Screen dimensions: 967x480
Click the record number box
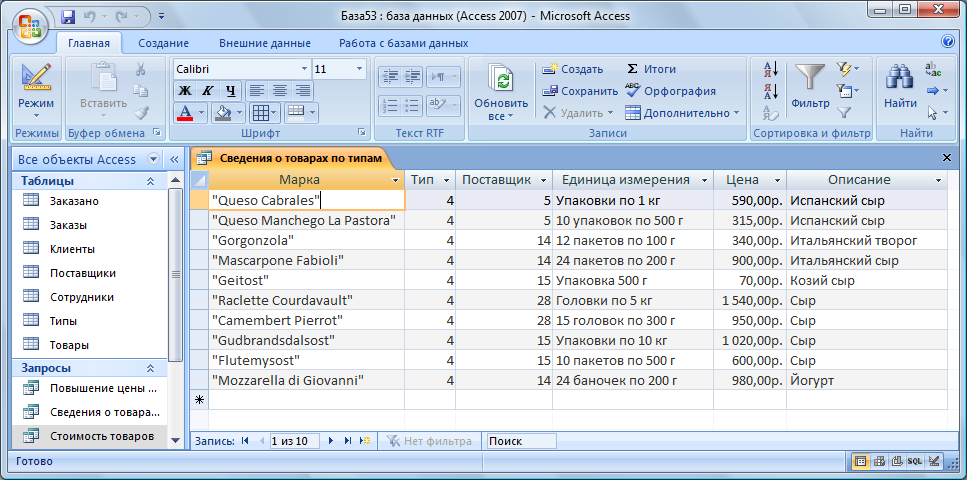click(x=294, y=441)
